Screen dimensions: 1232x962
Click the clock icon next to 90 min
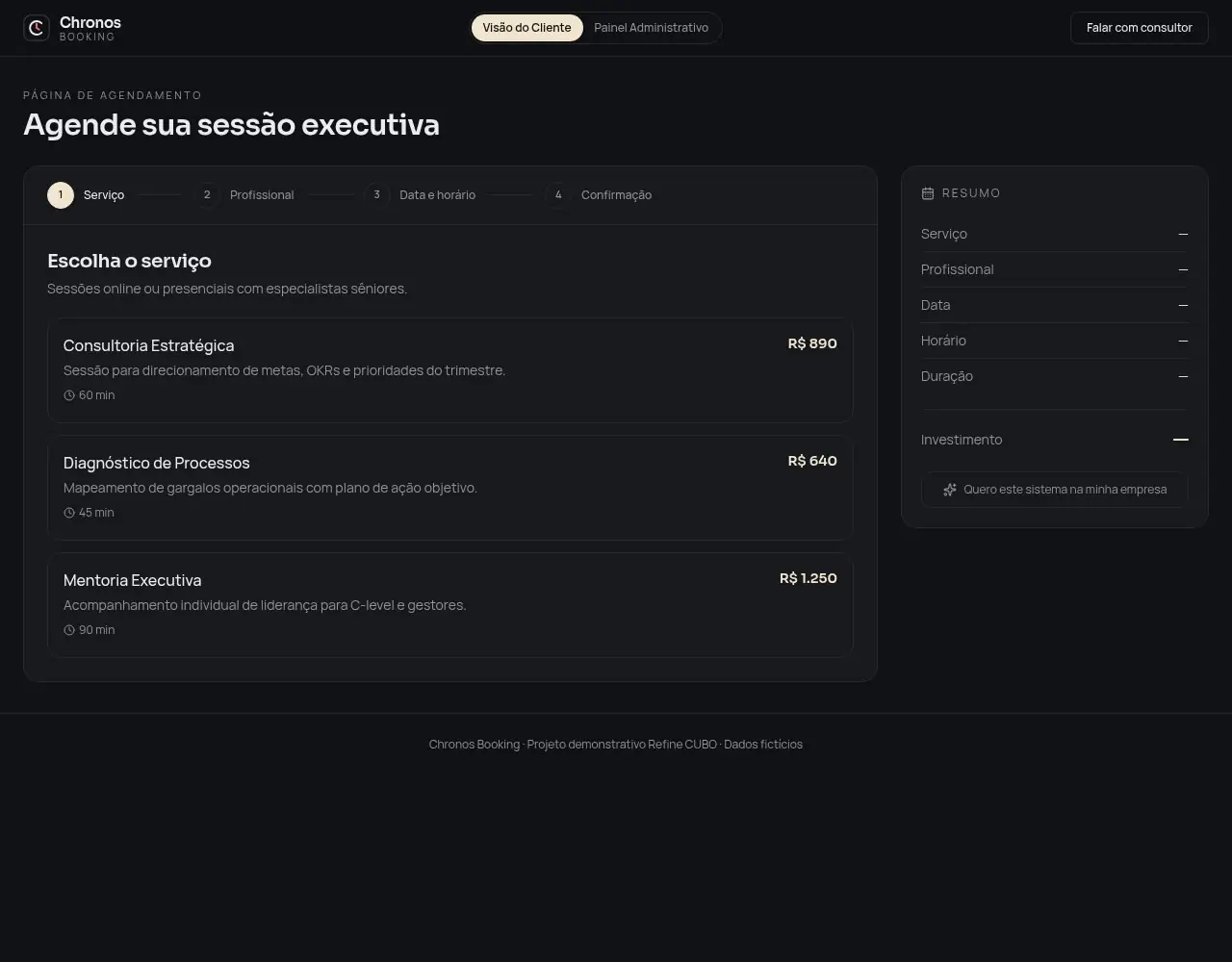pyautogui.click(x=69, y=630)
